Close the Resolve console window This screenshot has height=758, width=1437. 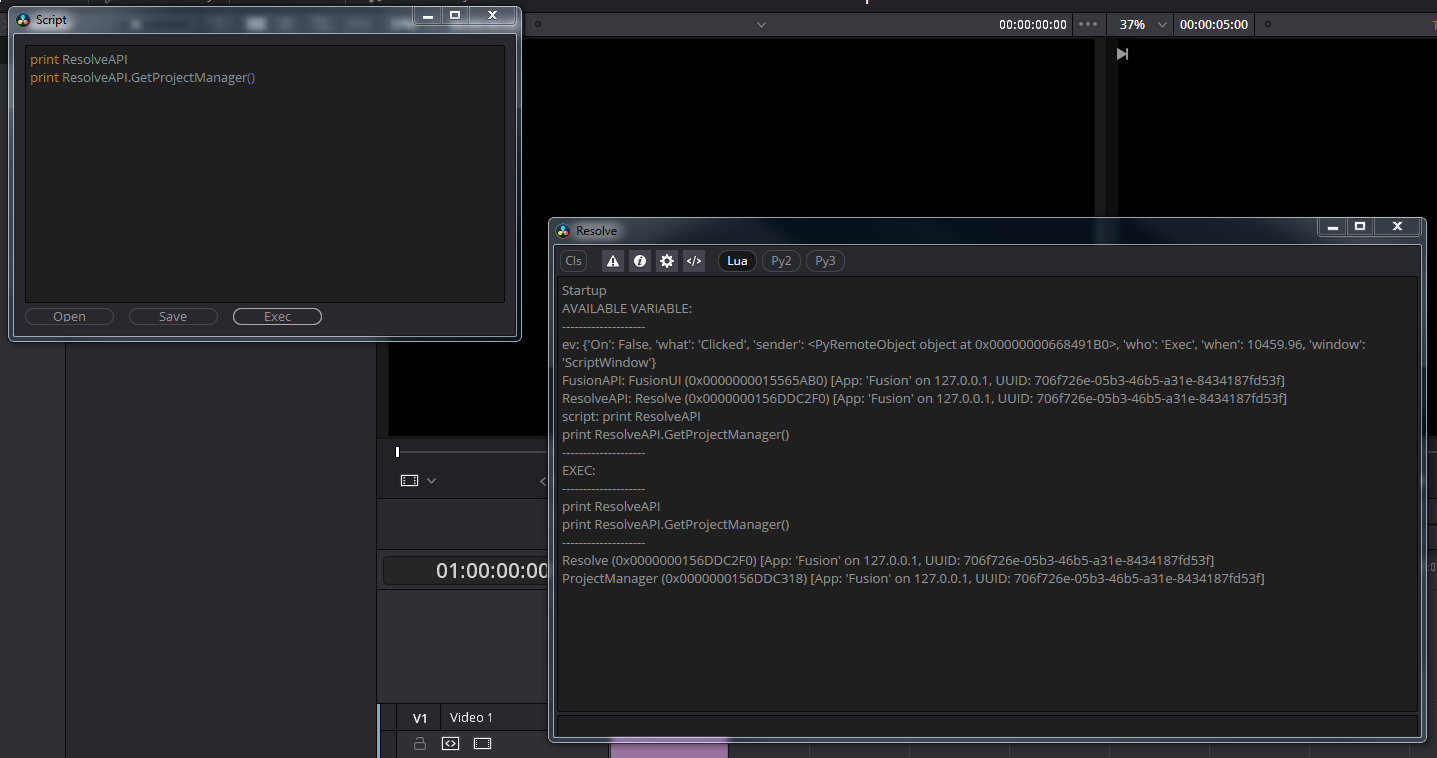[1398, 227]
